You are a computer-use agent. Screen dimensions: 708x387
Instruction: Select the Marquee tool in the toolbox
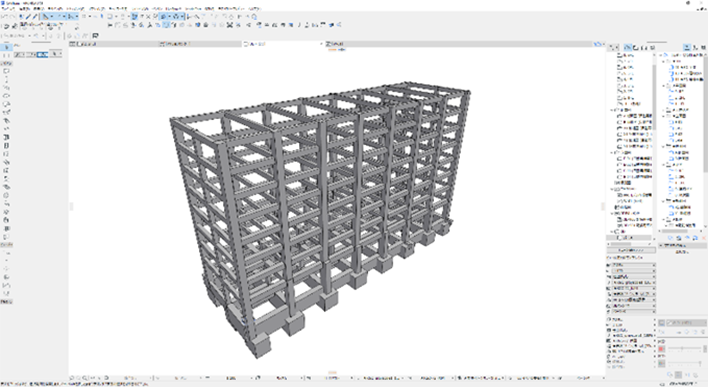(6, 55)
